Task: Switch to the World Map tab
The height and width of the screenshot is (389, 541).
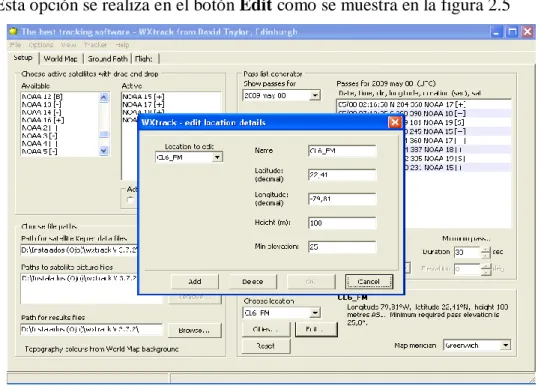Action: pyautogui.click(x=60, y=59)
